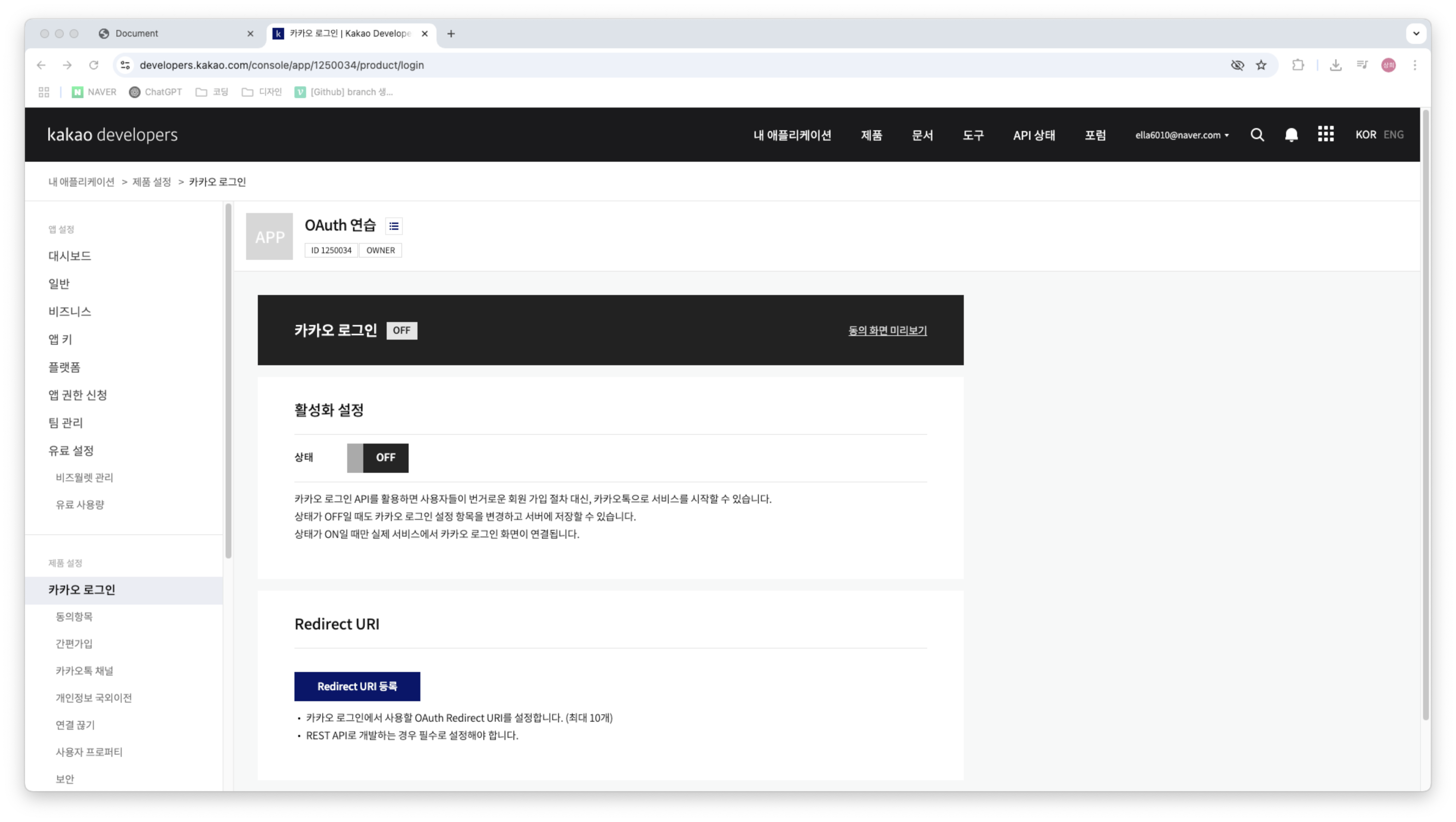Image resolution: width=1456 pixels, height=822 pixels.
Task: Toggle the 상태 OFF switch on
Action: click(x=378, y=457)
